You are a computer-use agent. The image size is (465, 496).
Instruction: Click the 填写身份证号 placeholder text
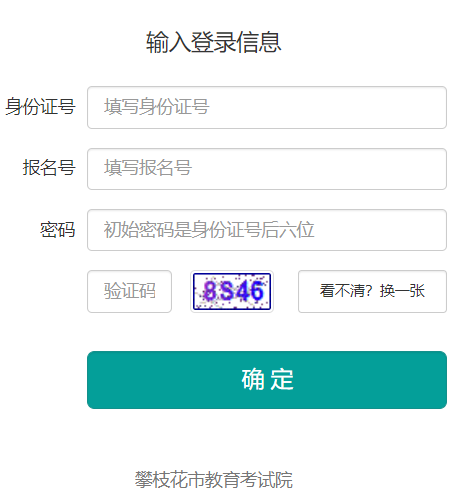156,107
